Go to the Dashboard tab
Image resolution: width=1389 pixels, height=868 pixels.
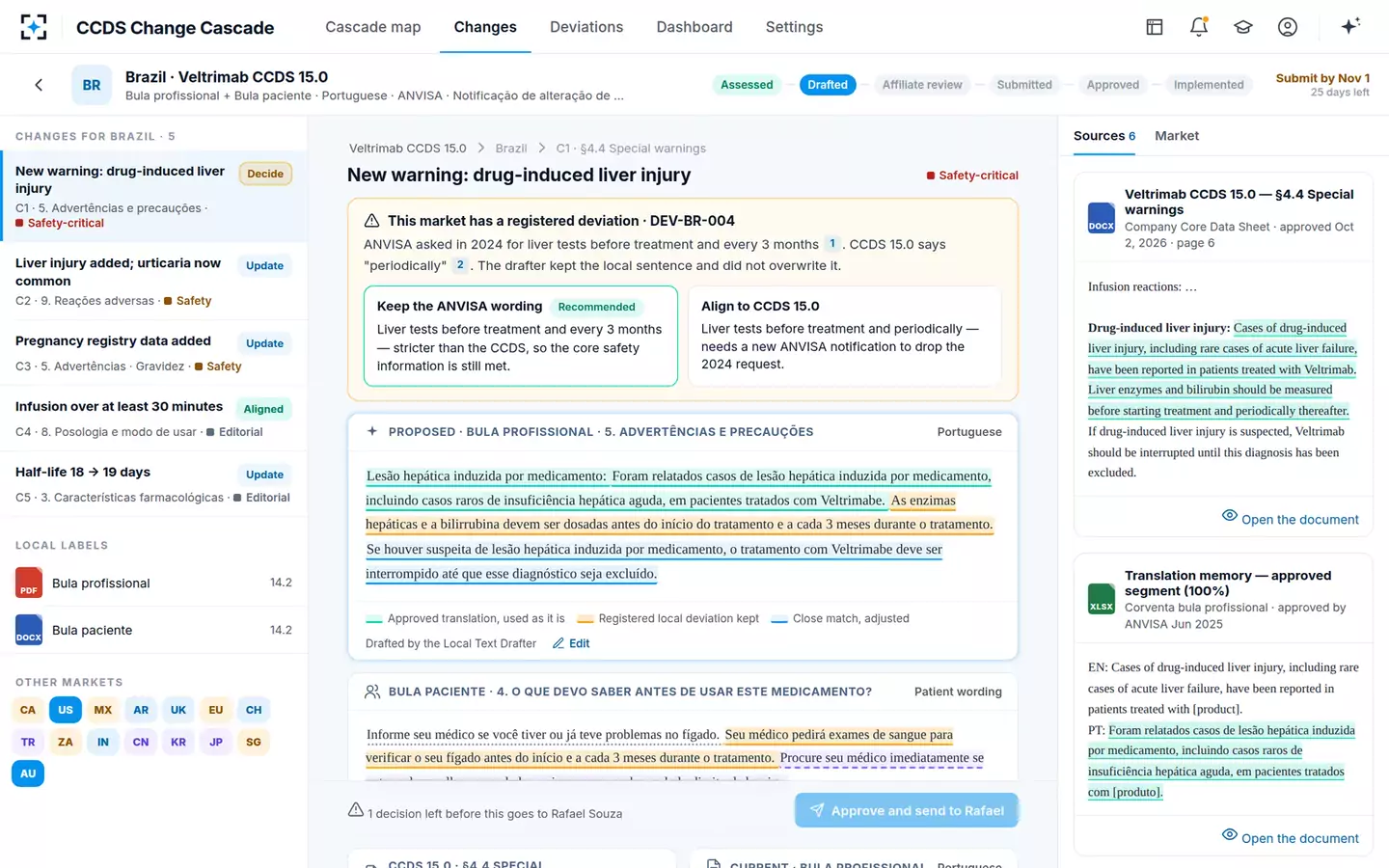tap(694, 27)
